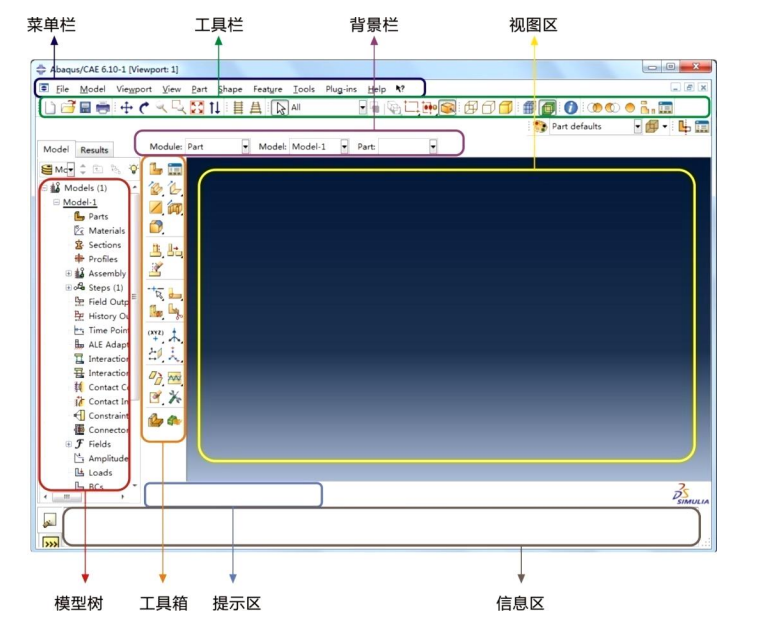Toggle the wireframe render style icon
757x627 pixels.
click(471, 108)
